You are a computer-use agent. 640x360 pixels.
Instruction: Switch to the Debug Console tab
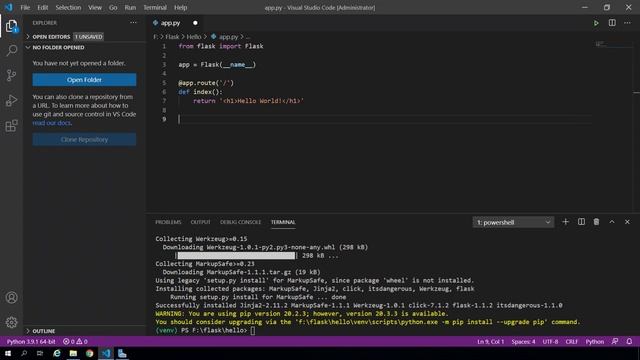(240, 222)
